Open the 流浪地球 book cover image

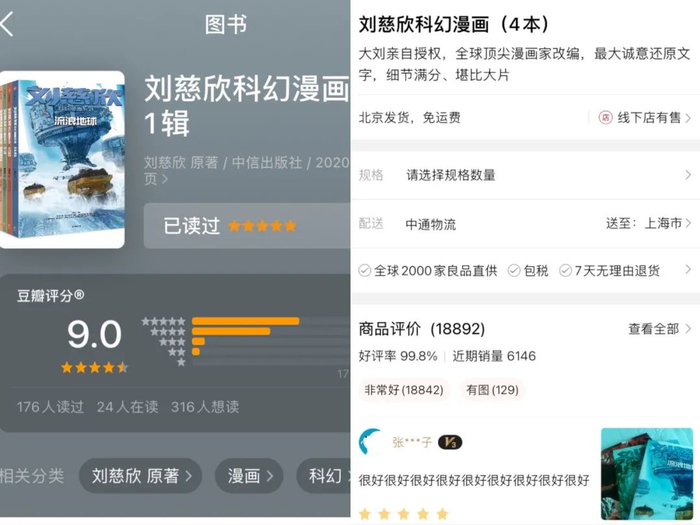tap(62, 160)
